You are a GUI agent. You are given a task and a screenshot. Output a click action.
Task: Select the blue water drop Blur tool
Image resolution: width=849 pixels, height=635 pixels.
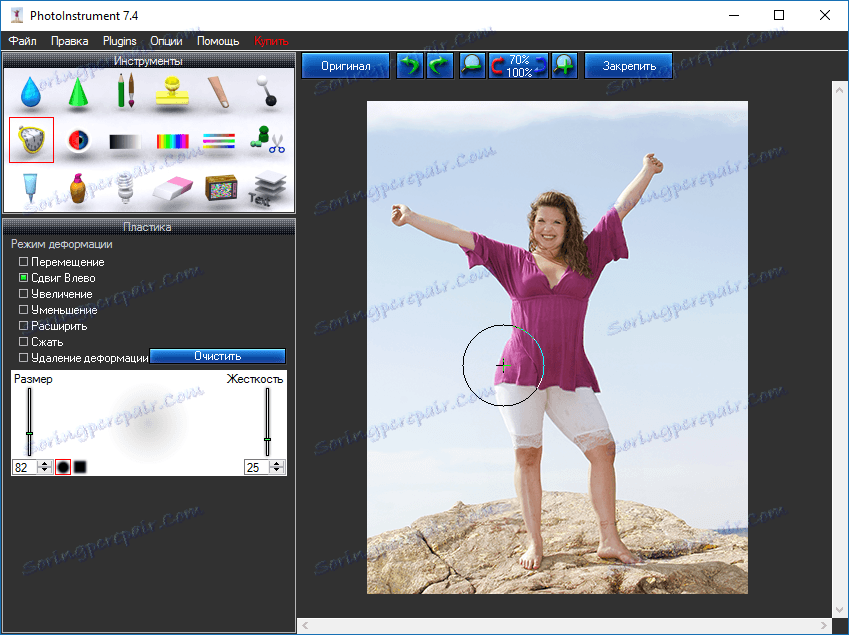[x=30, y=92]
